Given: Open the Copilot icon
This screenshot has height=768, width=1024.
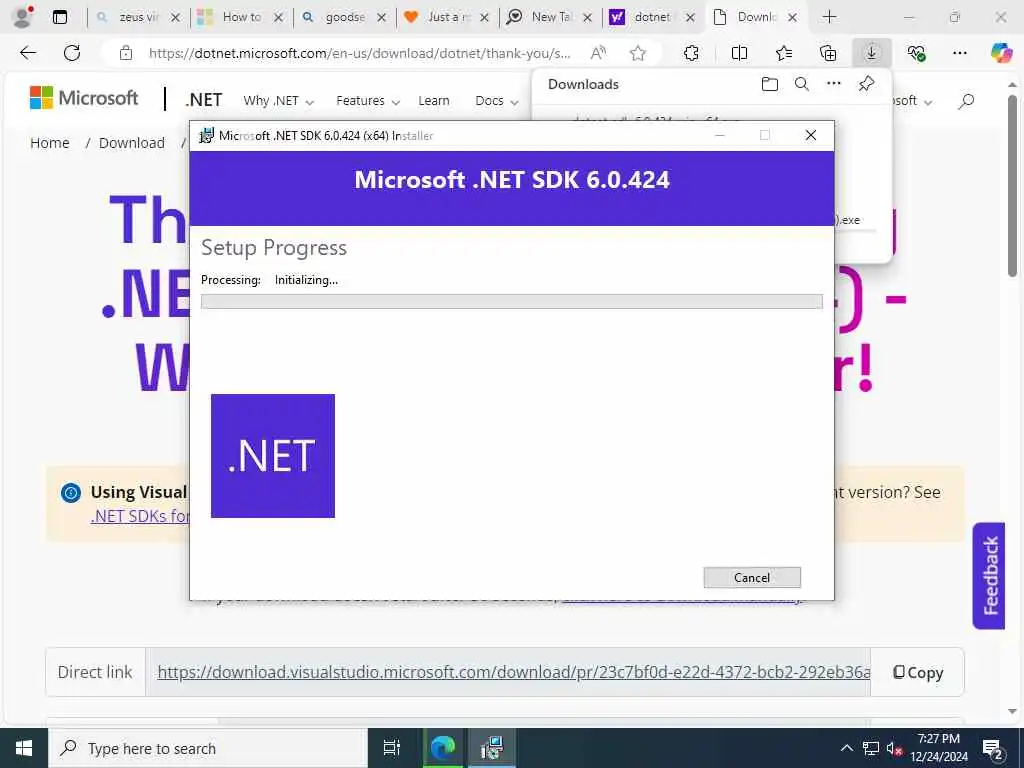Looking at the screenshot, I should 1000,53.
